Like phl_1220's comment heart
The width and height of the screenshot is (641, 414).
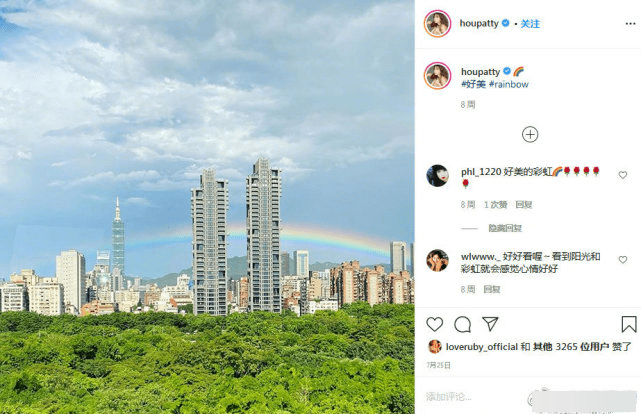point(622,175)
